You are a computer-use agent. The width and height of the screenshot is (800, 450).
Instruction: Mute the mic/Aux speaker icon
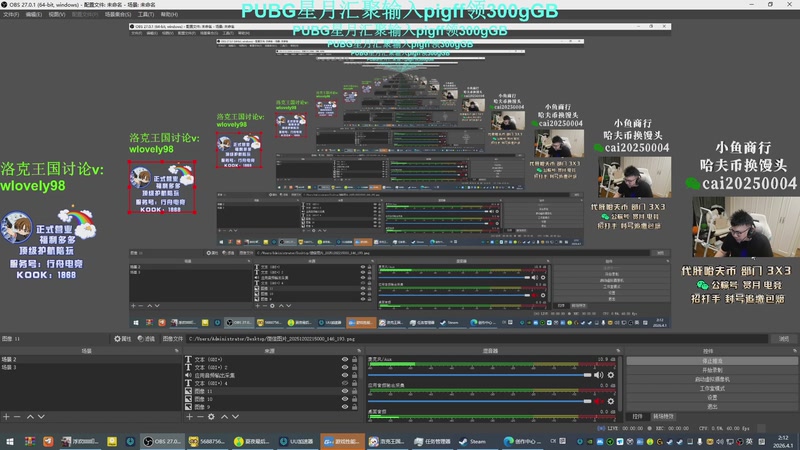tap(598, 375)
